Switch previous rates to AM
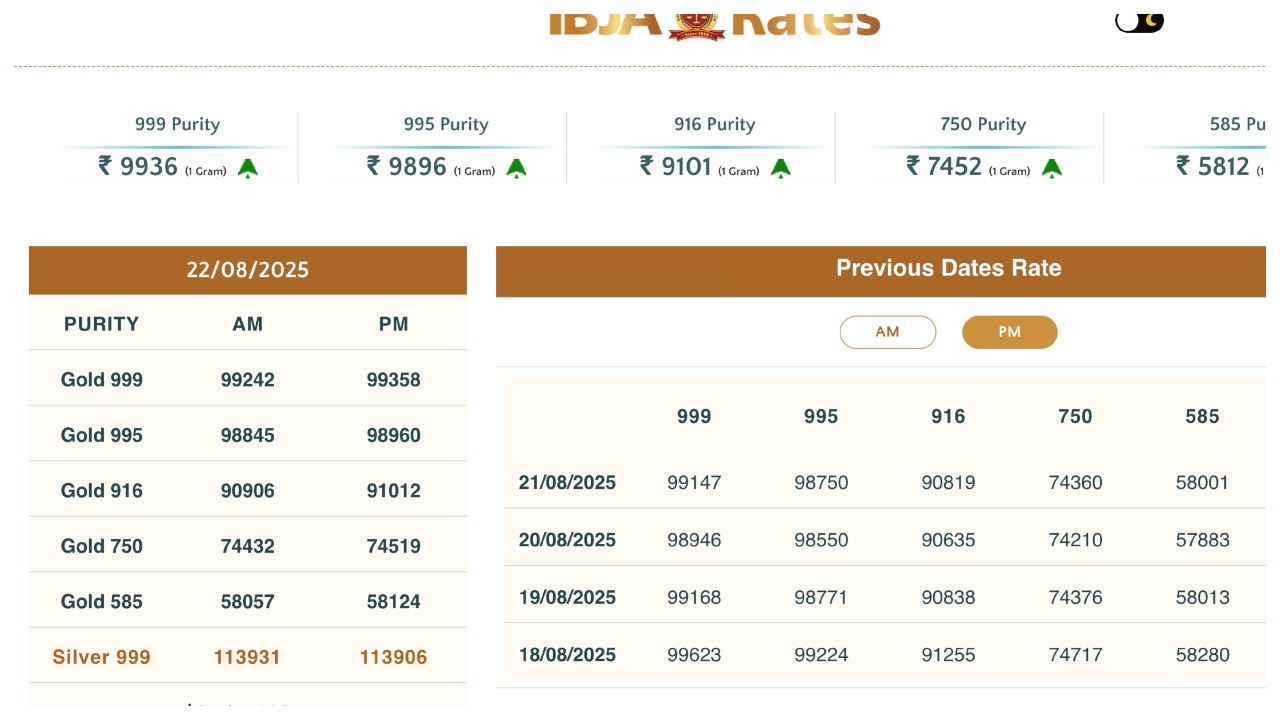 (x=888, y=332)
